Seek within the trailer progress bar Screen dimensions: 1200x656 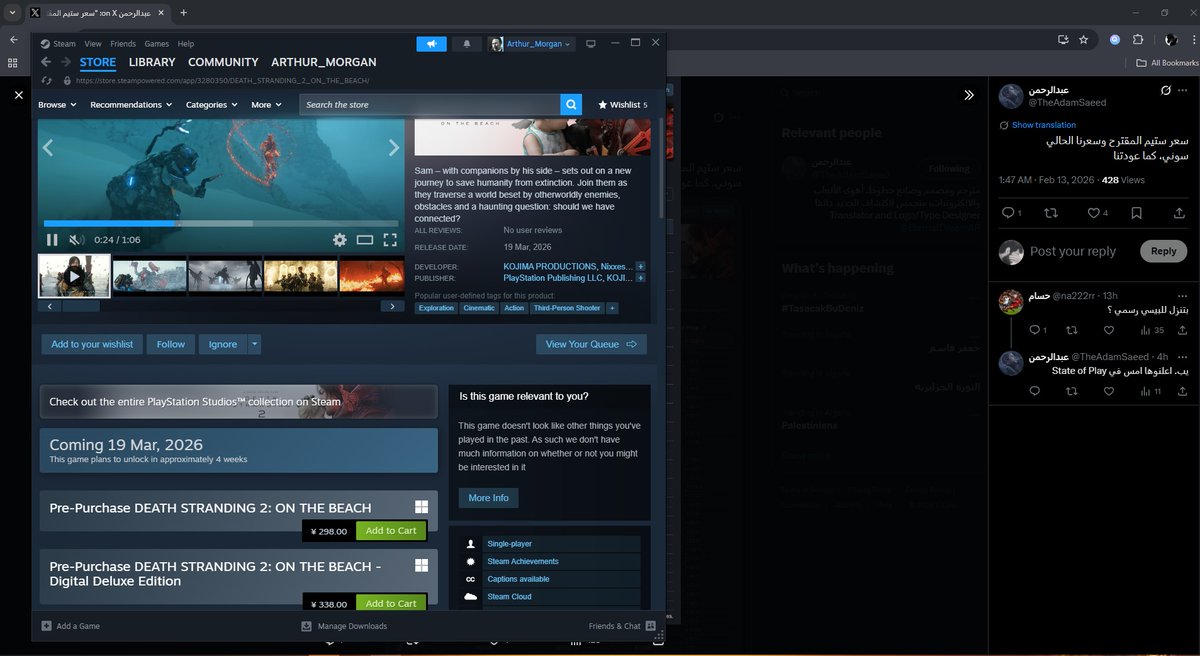click(220, 223)
